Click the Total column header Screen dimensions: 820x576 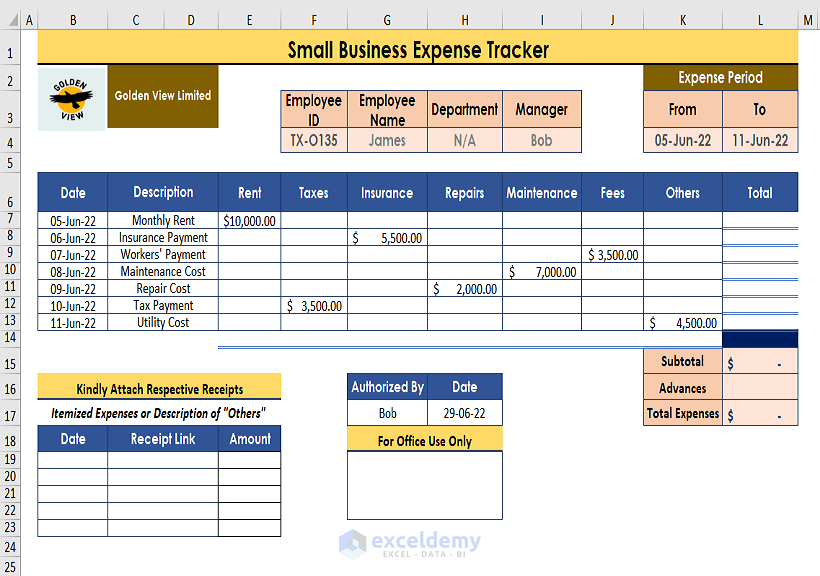click(x=760, y=192)
